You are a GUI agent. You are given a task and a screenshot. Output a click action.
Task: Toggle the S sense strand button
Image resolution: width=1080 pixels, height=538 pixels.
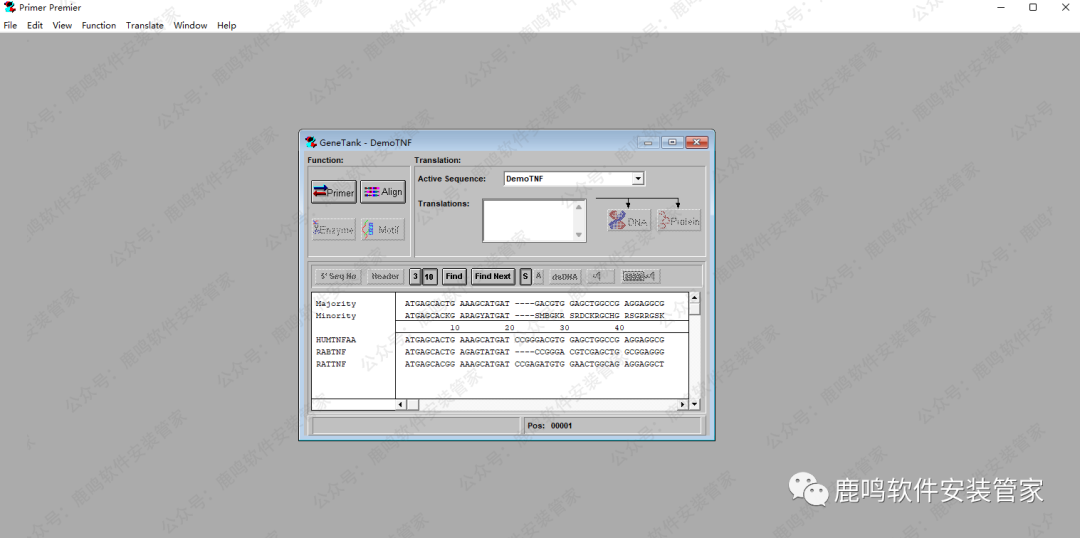(525, 276)
